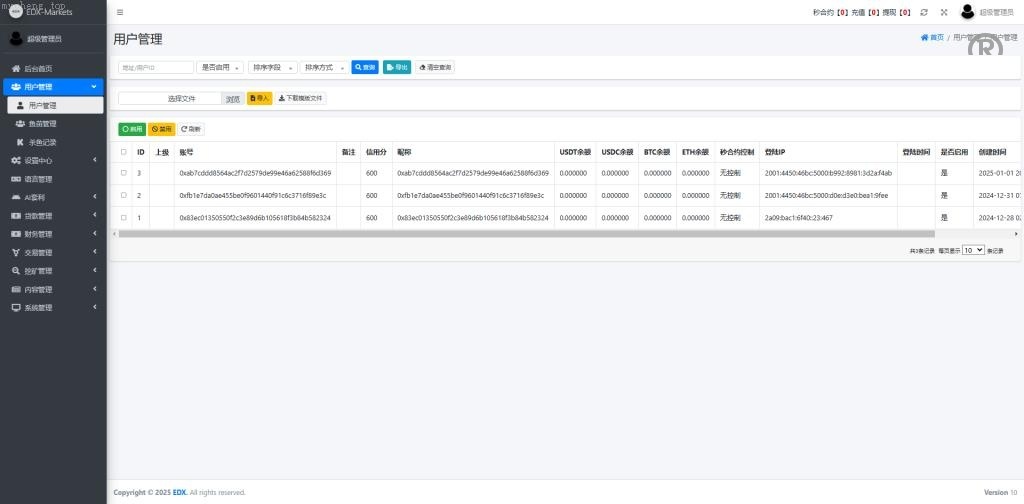This screenshot has height=504, width=1024.
Task: Click the fullscreen expand icon
Action: (943, 12)
